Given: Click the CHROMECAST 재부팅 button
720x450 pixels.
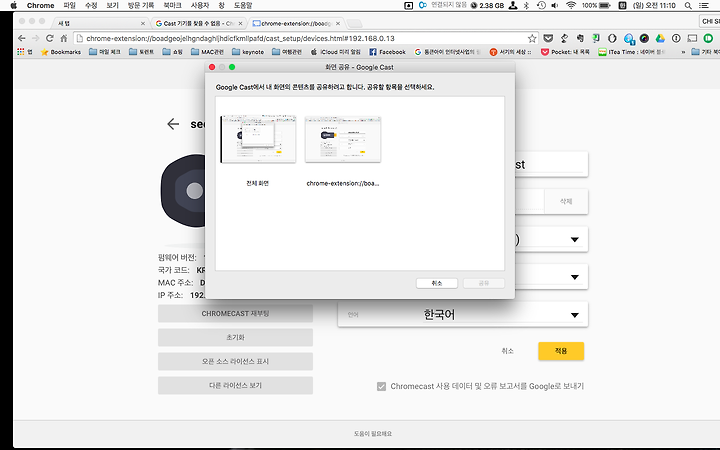Looking at the screenshot, I should [x=235, y=314].
